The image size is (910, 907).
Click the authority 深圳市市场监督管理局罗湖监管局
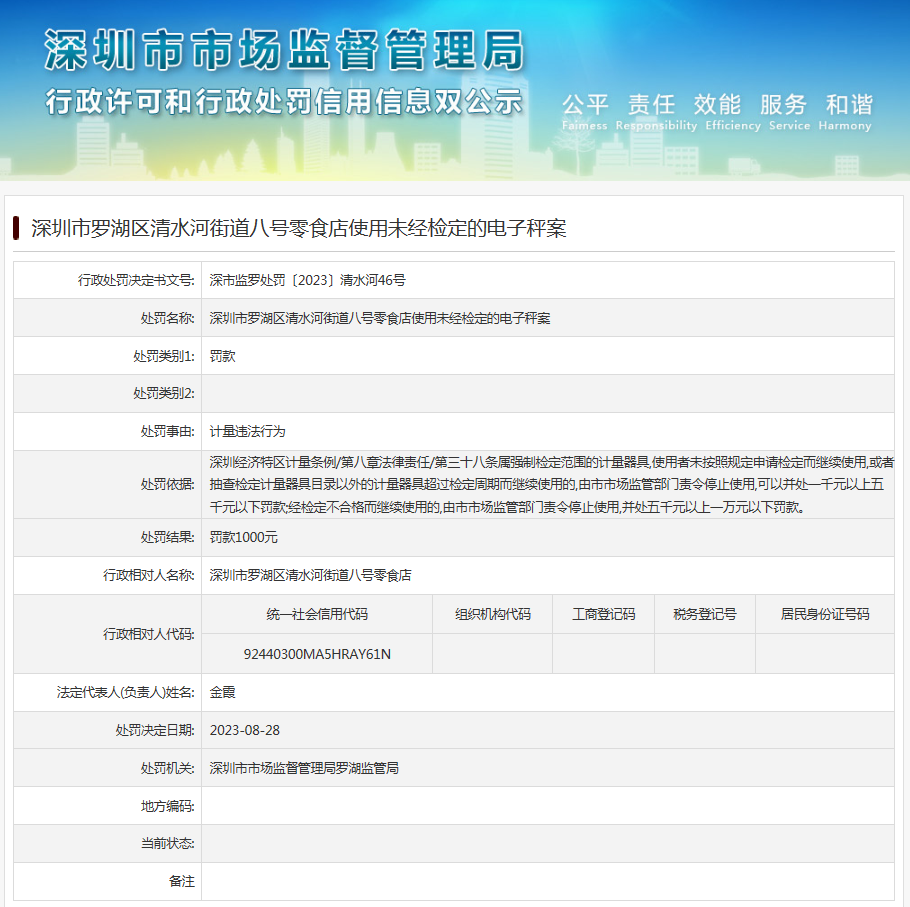(x=304, y=768)
